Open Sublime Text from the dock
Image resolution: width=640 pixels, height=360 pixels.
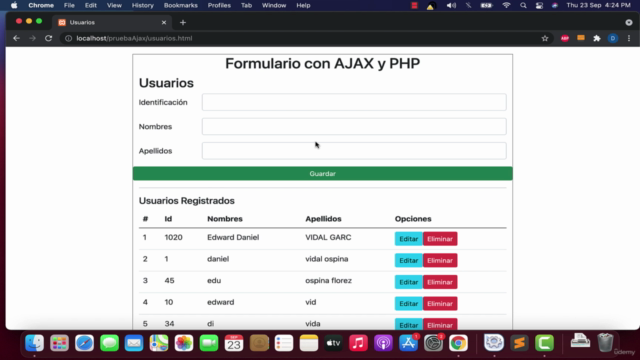pyautogui.click(x=519, y=343)
